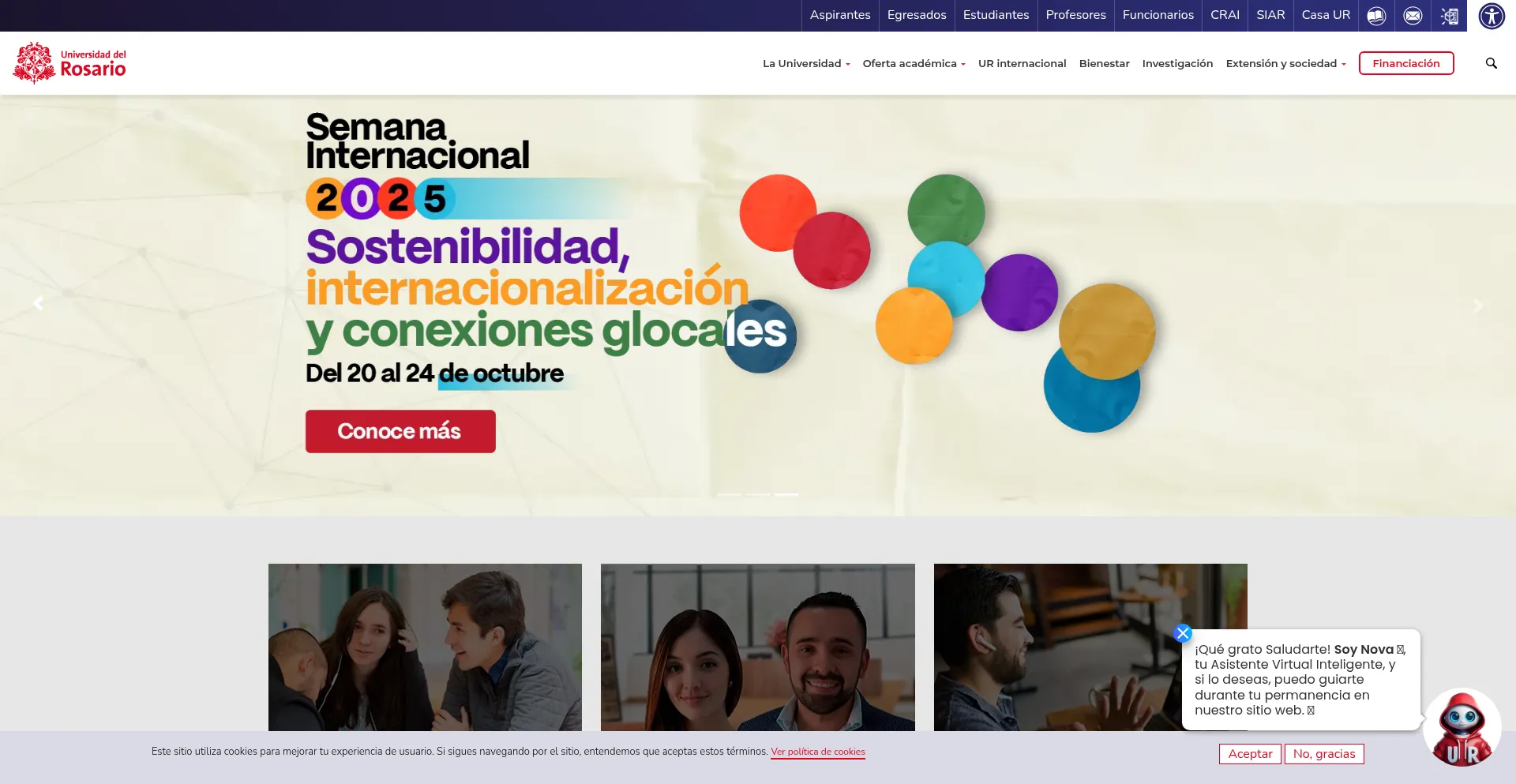
Task: Click the Universidad del Rosario logo
Action: click(x=70, y=63)
